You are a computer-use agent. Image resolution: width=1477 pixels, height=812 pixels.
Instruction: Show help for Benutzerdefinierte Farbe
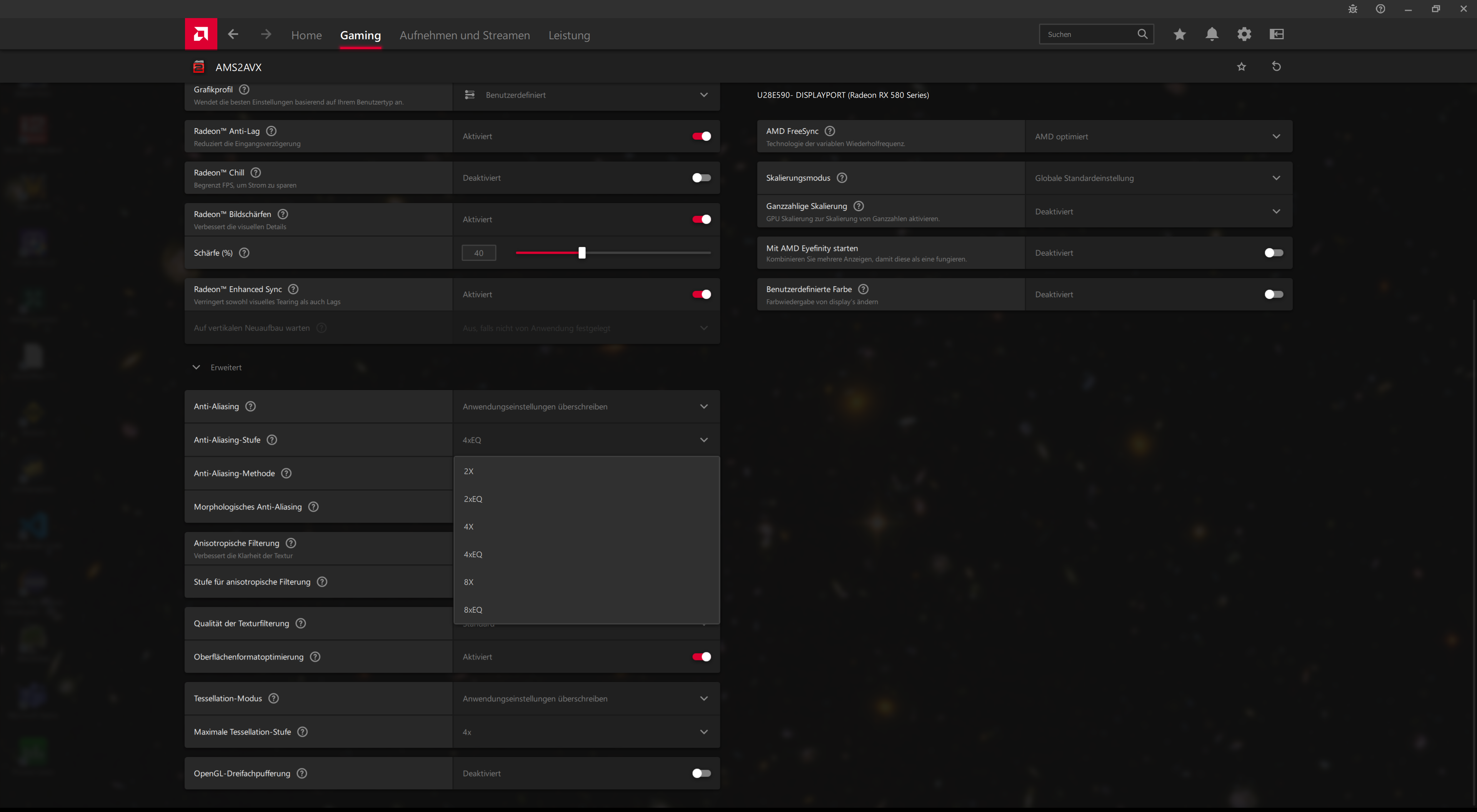click(x=863, y=289)
